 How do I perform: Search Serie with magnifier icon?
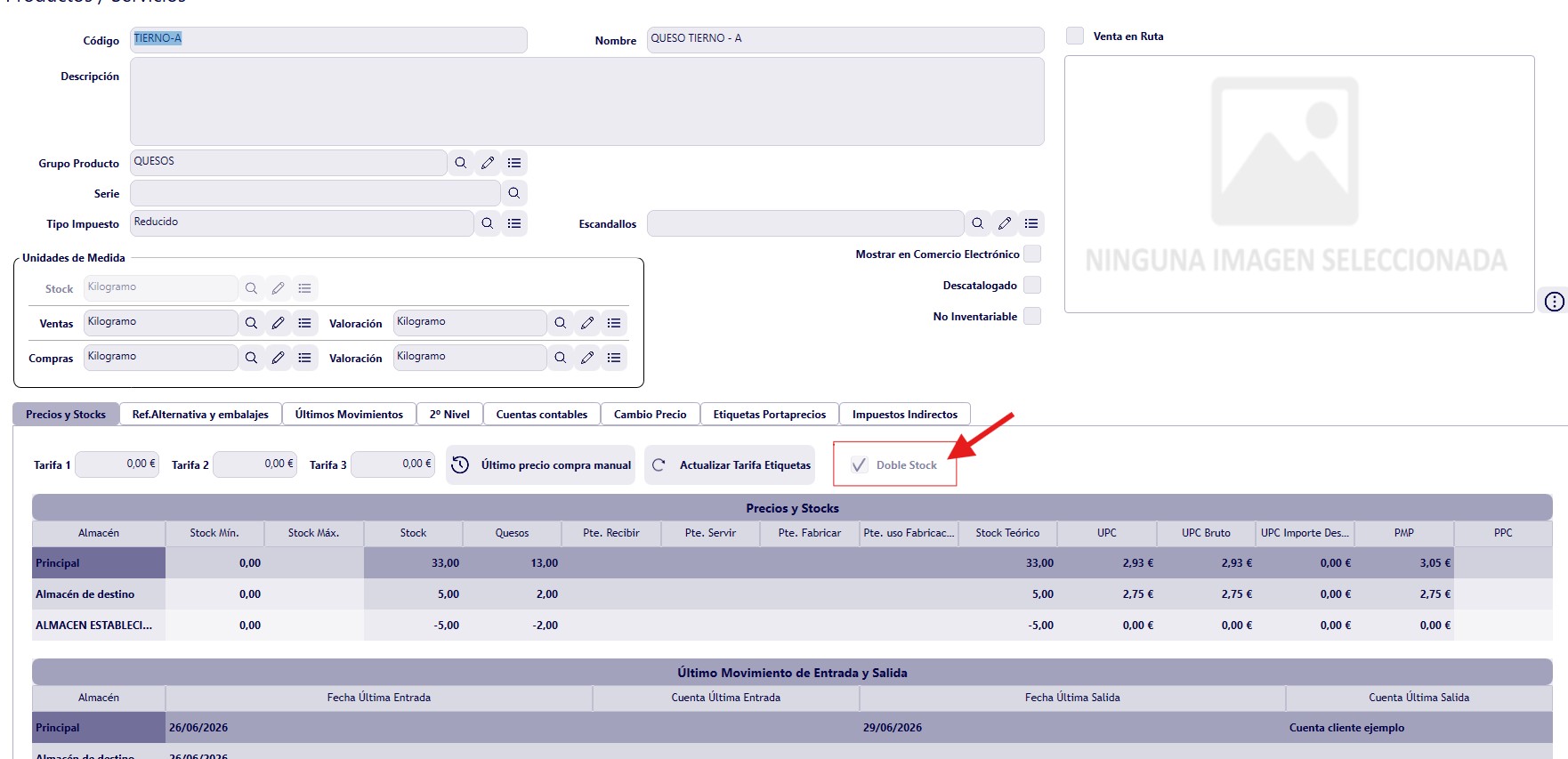point(514,193)
